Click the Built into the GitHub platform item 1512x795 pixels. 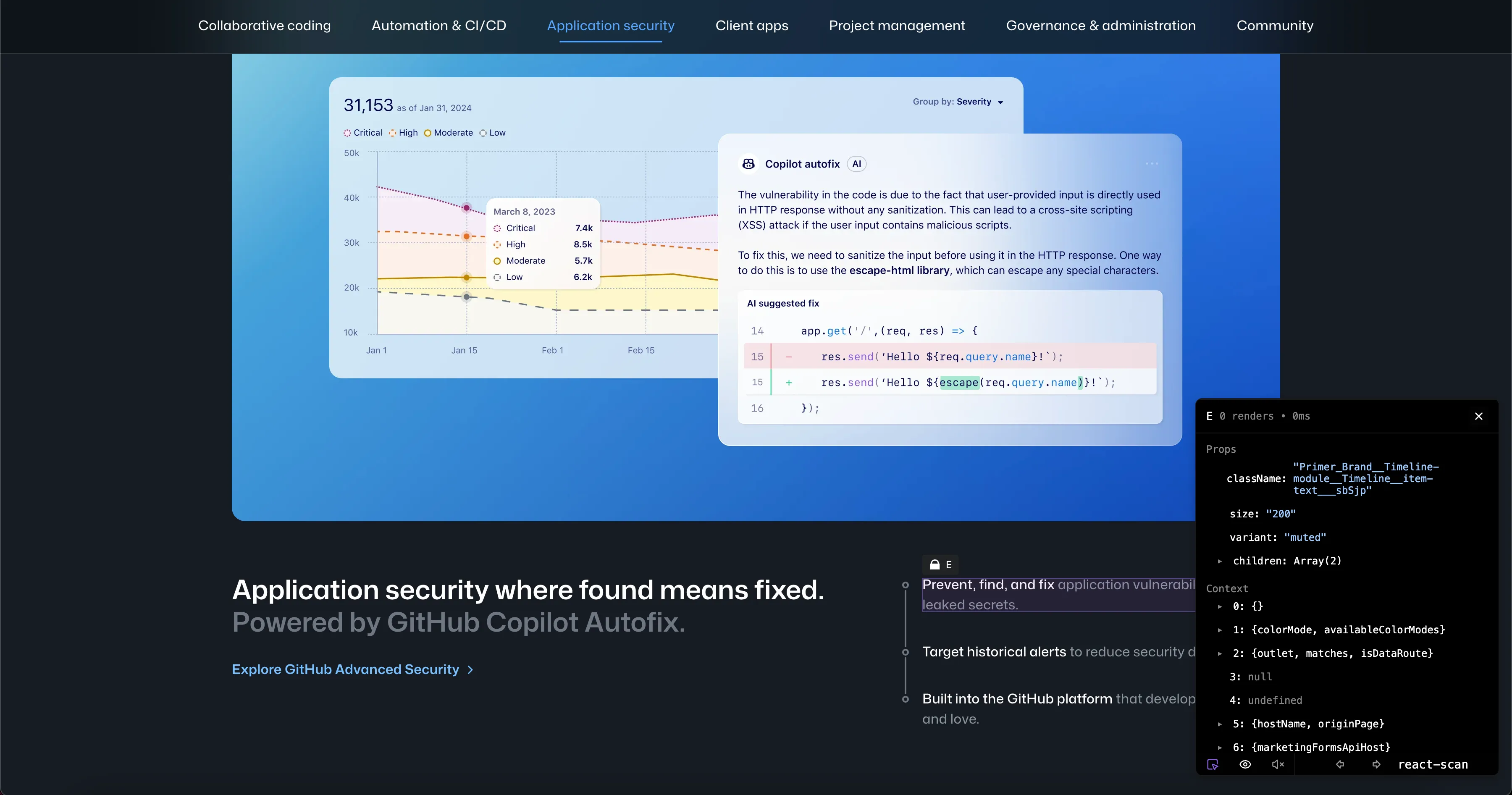pyautogui.click(x=1059, y=709)
